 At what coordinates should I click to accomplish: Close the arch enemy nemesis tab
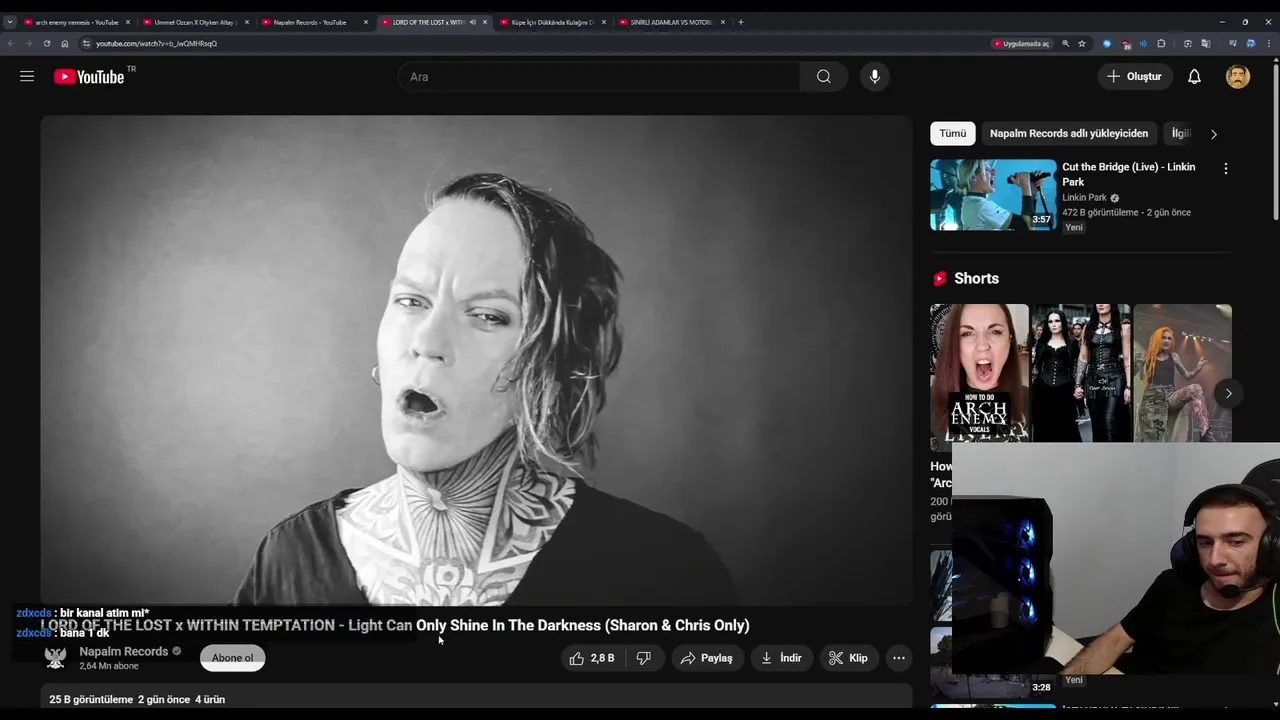(x=127, y=22)
